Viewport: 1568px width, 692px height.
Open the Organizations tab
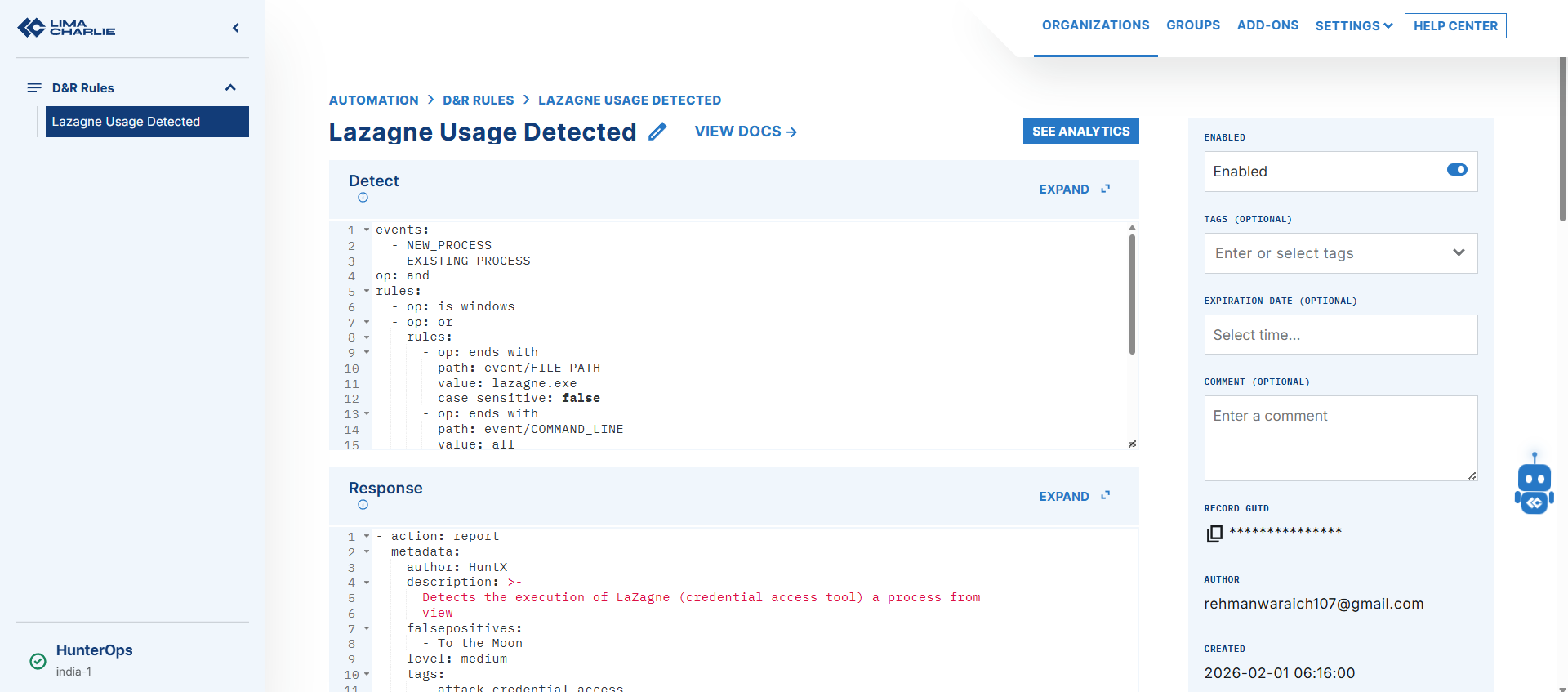1095,25
